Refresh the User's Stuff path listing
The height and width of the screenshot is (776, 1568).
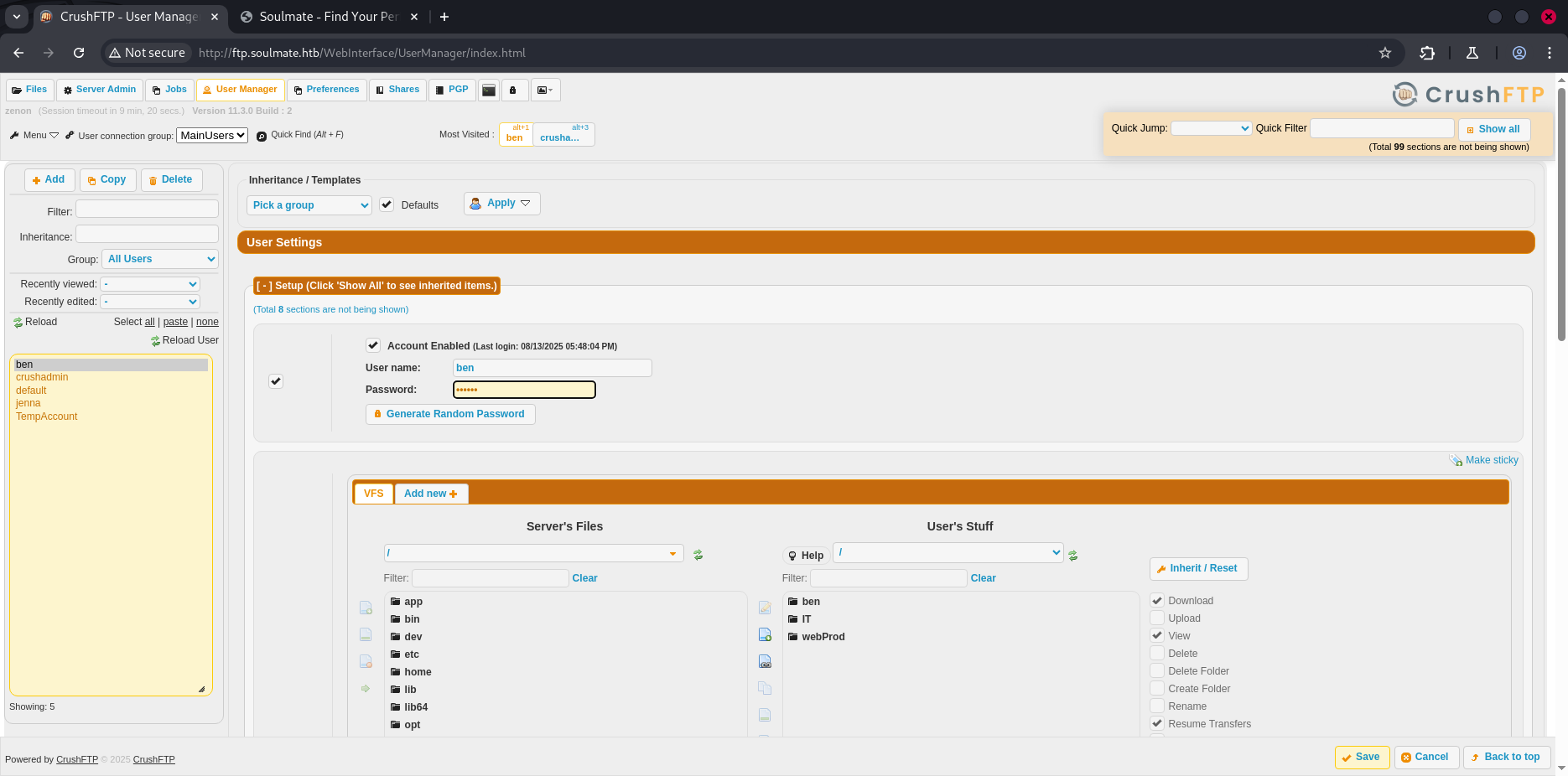(1072, 555)
